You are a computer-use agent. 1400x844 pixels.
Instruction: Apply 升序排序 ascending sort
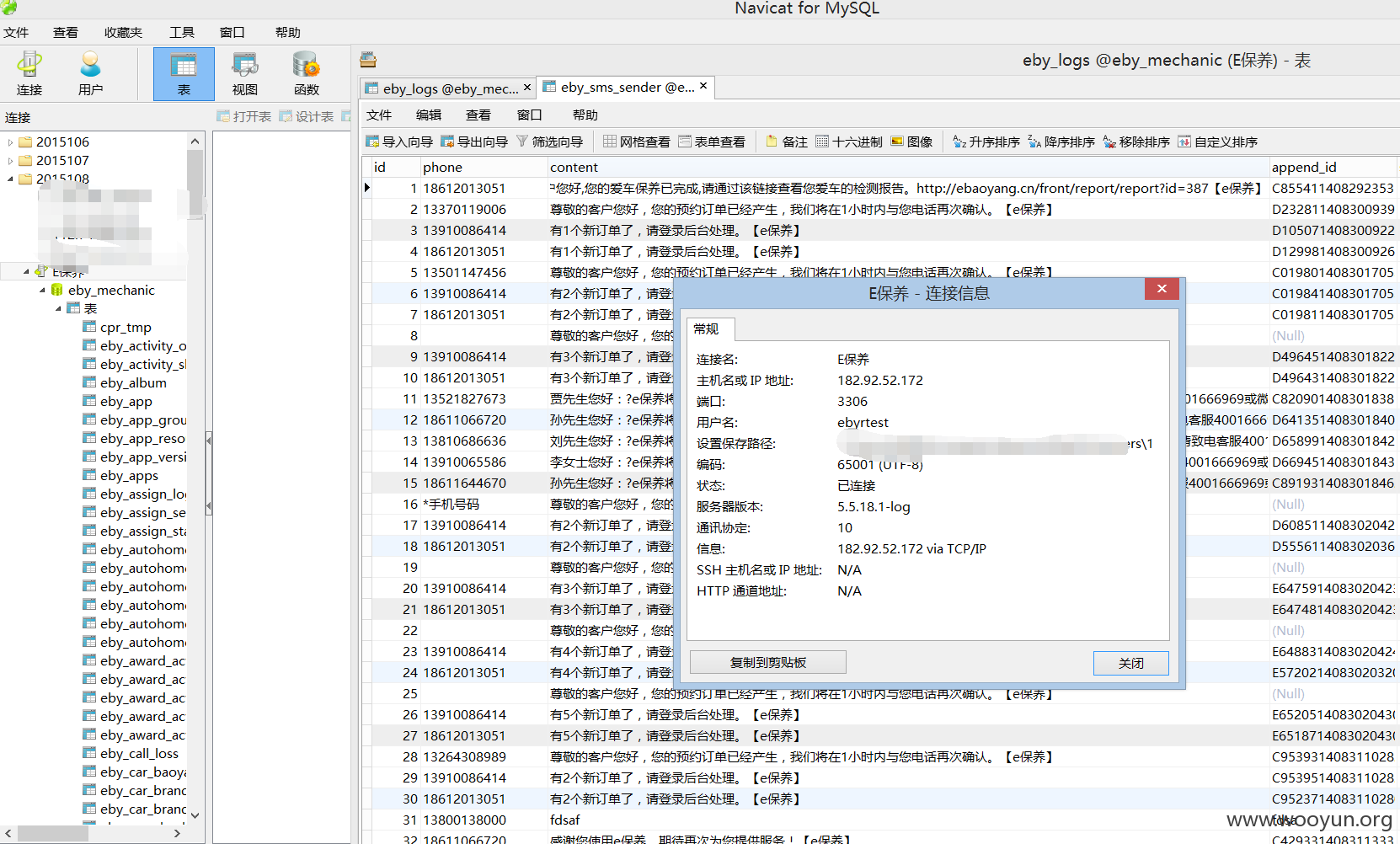(x=986, y=142)
